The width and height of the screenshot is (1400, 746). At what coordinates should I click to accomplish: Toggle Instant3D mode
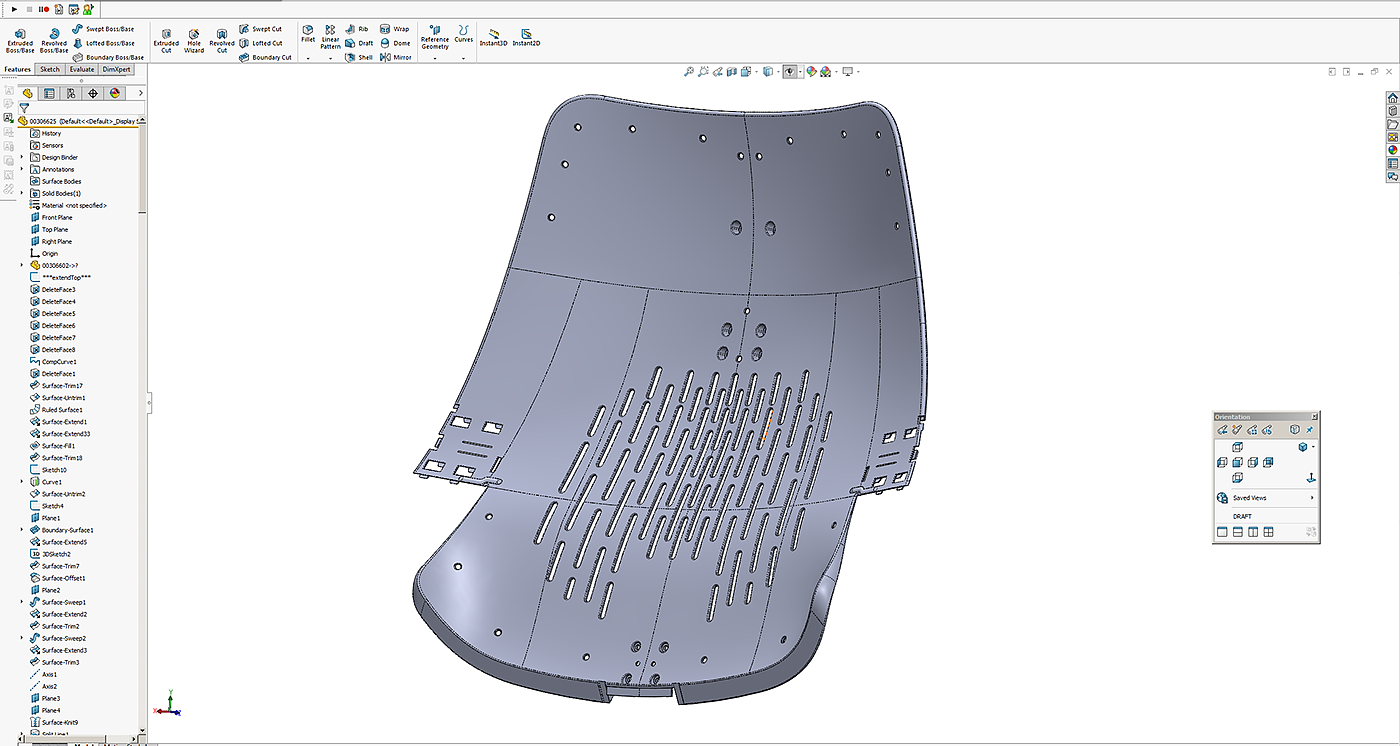pyautogui.click(x=494, y=38)
